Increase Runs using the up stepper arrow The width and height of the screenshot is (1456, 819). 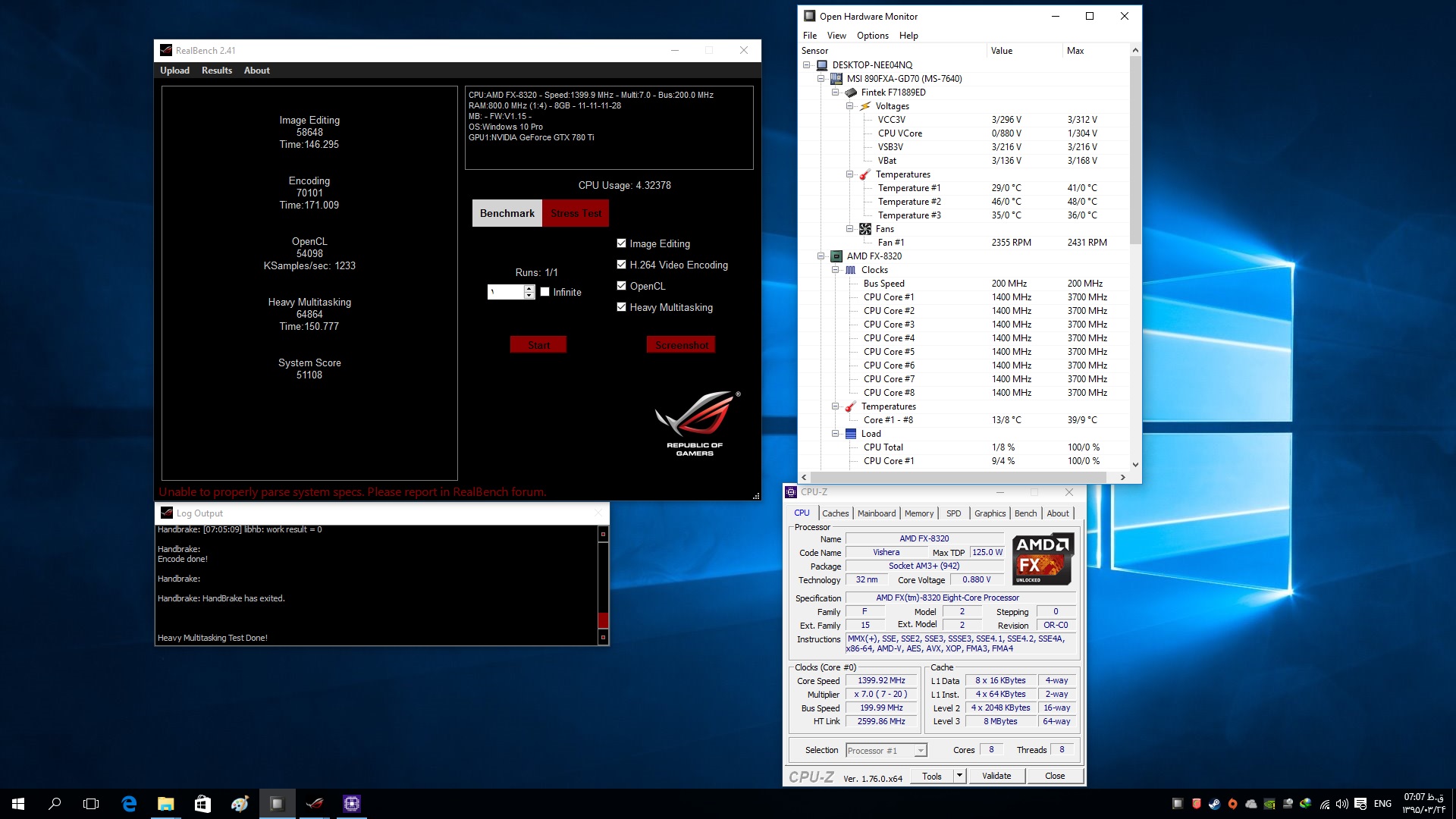529,288
